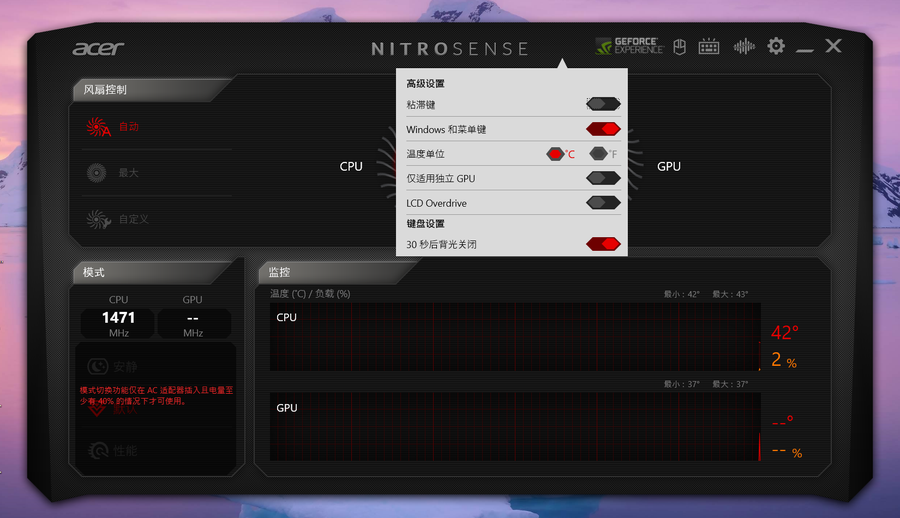Turn off 30 秒后背光关闭 switch

[x=603, y=244]
